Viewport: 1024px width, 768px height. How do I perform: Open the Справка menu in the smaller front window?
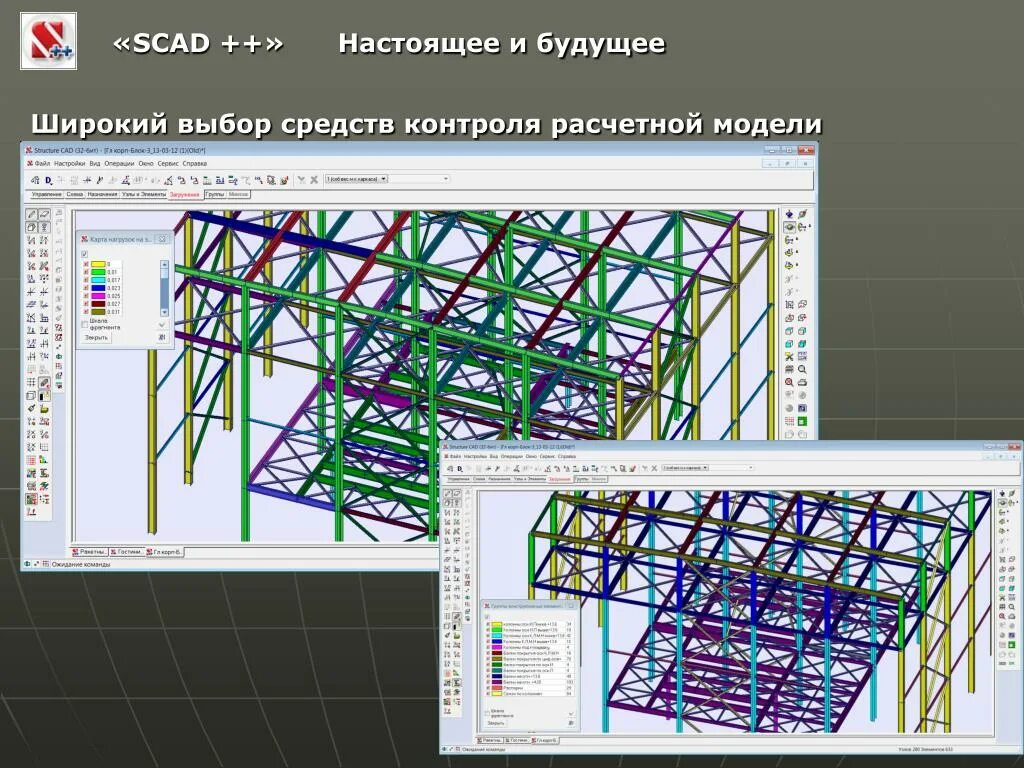pyautogui.click(x=567, y=456)
